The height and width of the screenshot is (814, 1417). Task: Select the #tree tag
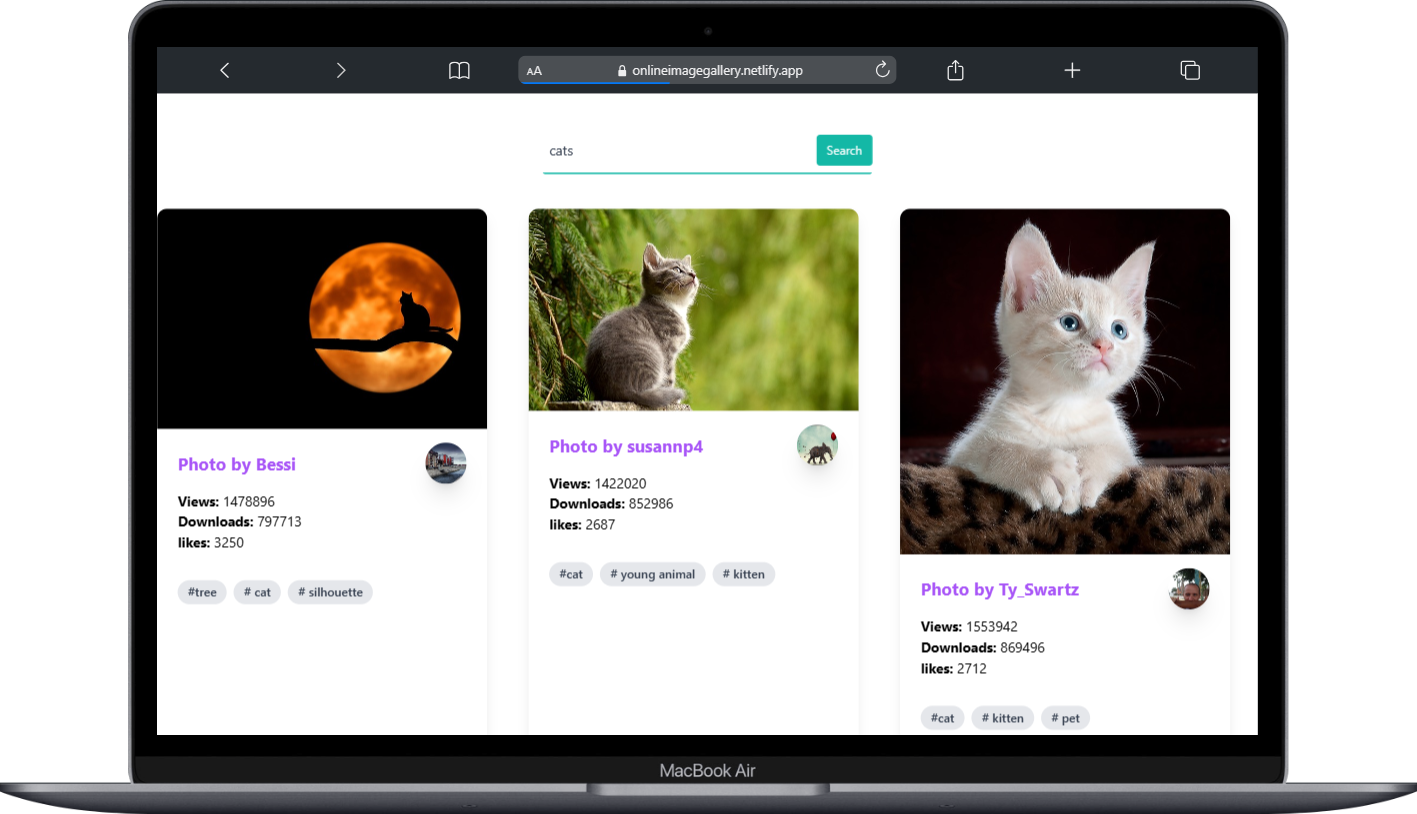click(202, 592)
